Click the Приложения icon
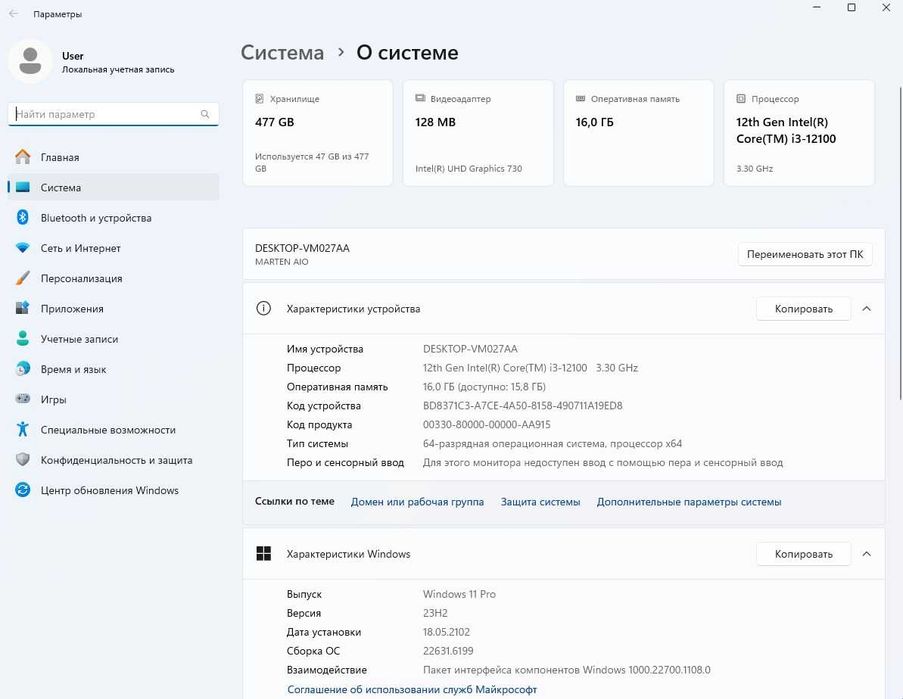Screen dimensions: 903x699 click(22, 308)
